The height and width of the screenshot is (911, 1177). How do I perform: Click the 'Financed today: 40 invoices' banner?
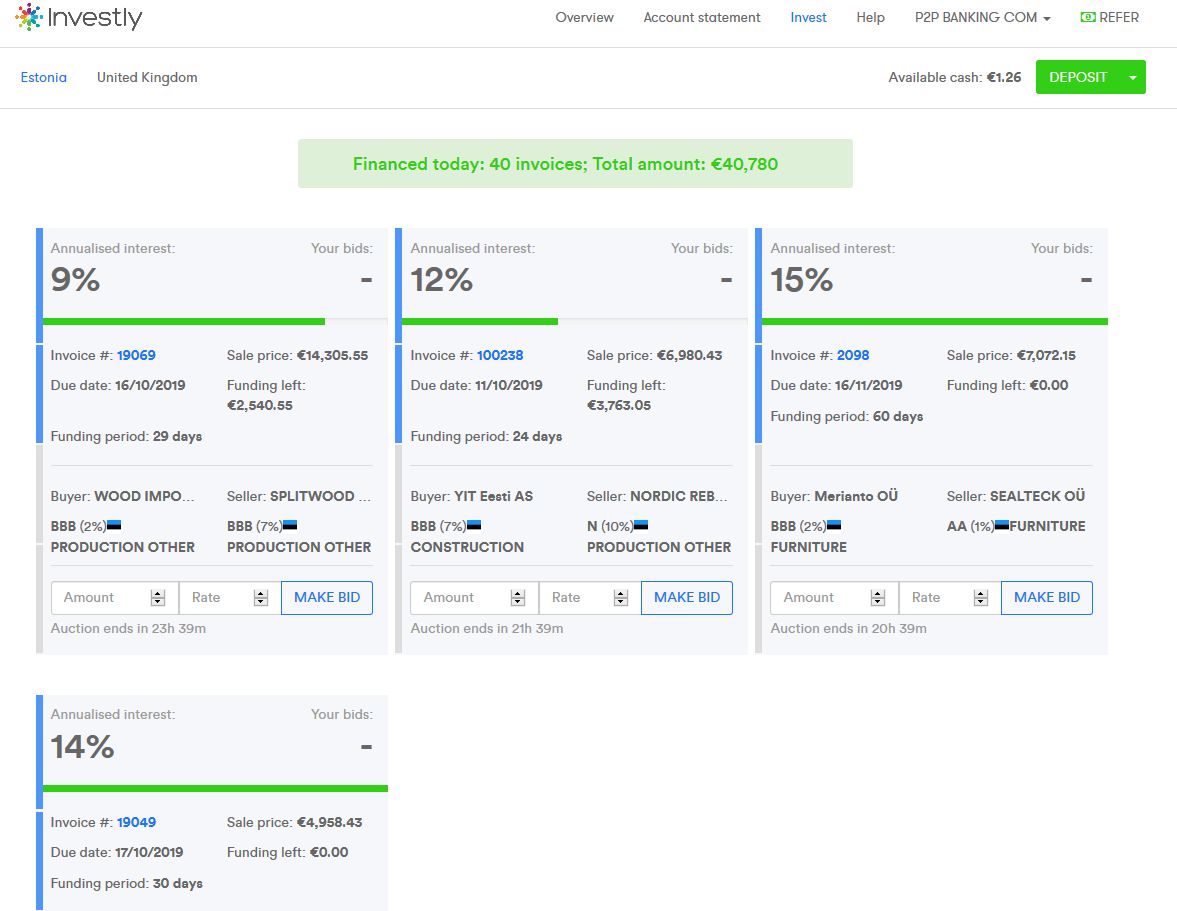pyautogui.click(x=575, y=164)
